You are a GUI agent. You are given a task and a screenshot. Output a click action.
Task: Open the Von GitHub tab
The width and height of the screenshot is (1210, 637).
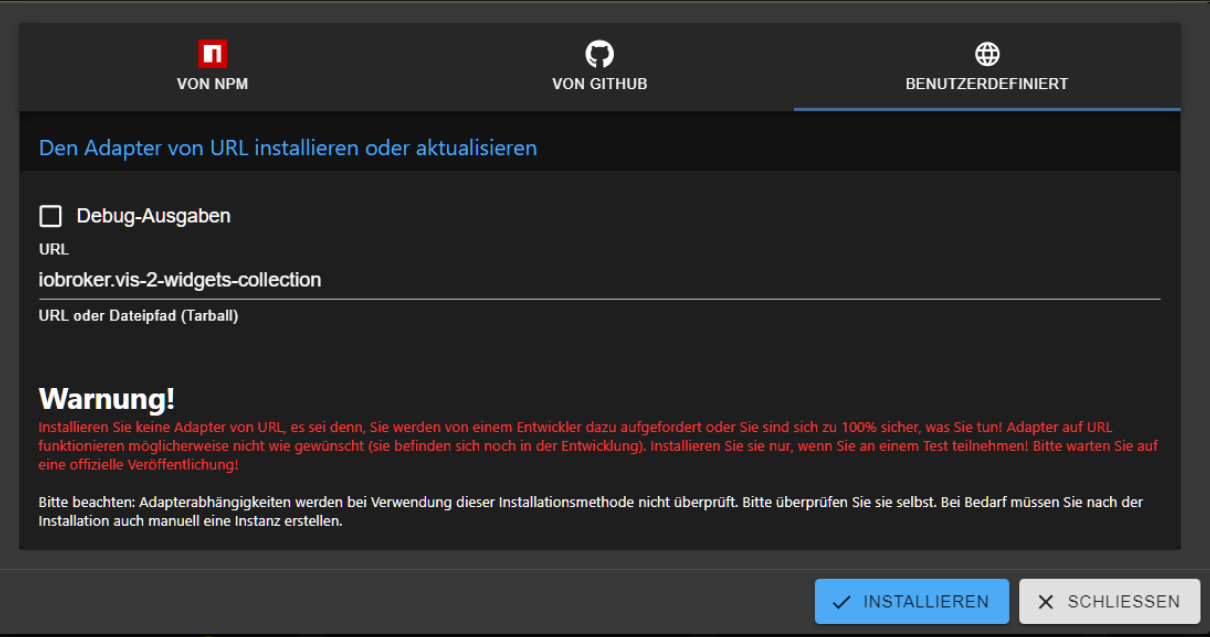[599, 67]
